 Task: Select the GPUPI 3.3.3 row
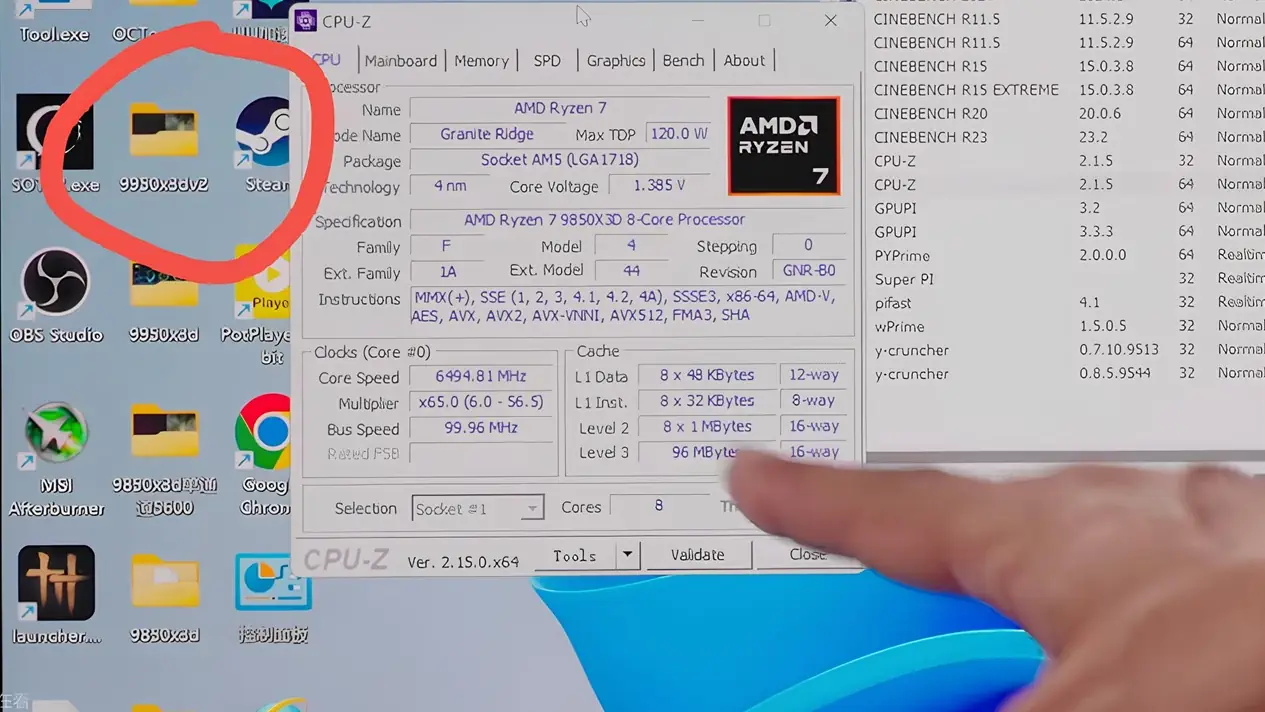coord(1067,232)
